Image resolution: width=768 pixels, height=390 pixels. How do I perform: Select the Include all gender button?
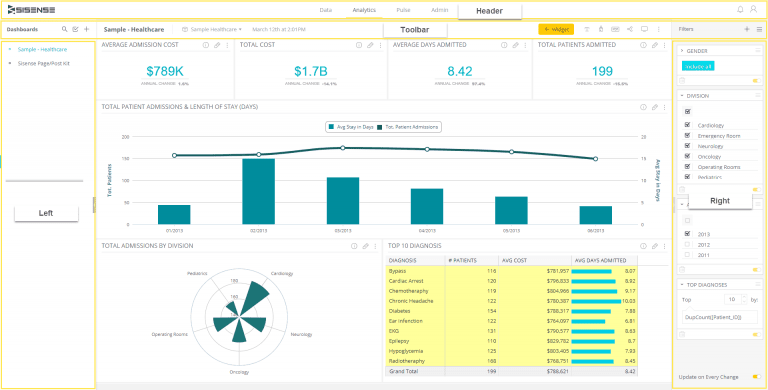tap(698, 66)
